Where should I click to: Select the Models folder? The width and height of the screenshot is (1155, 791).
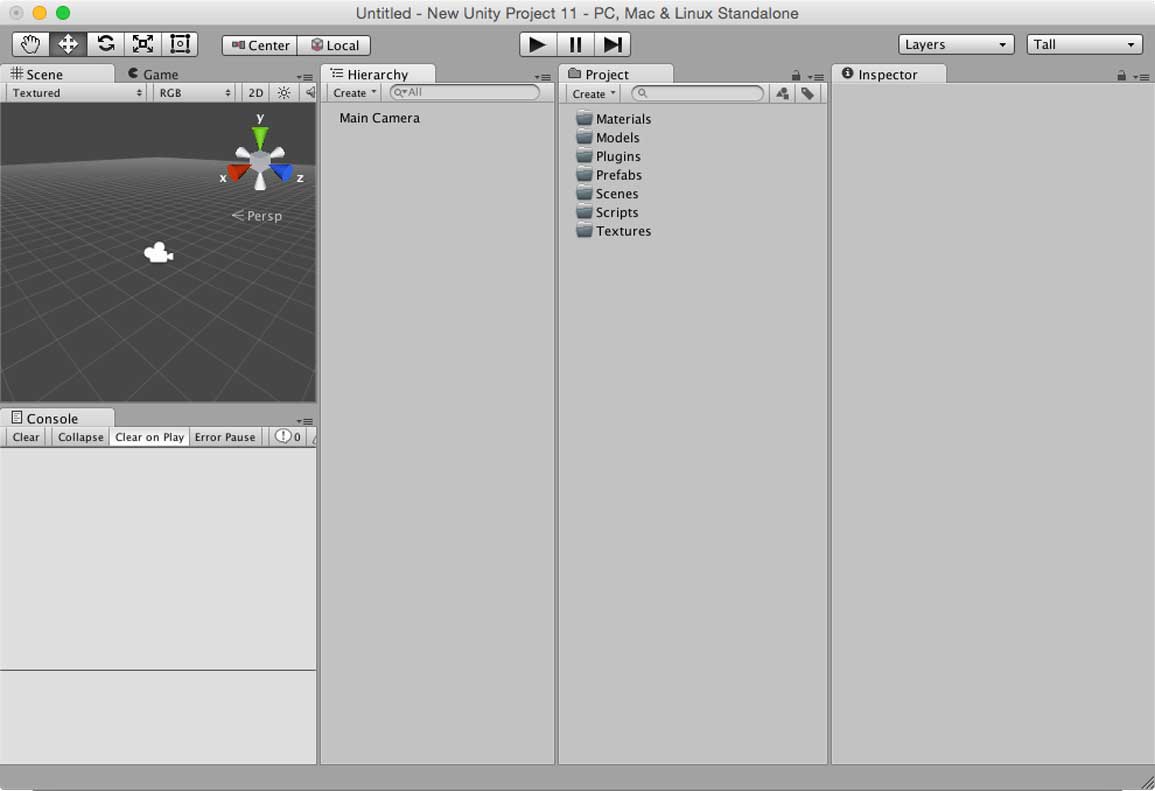coord(608,138)
